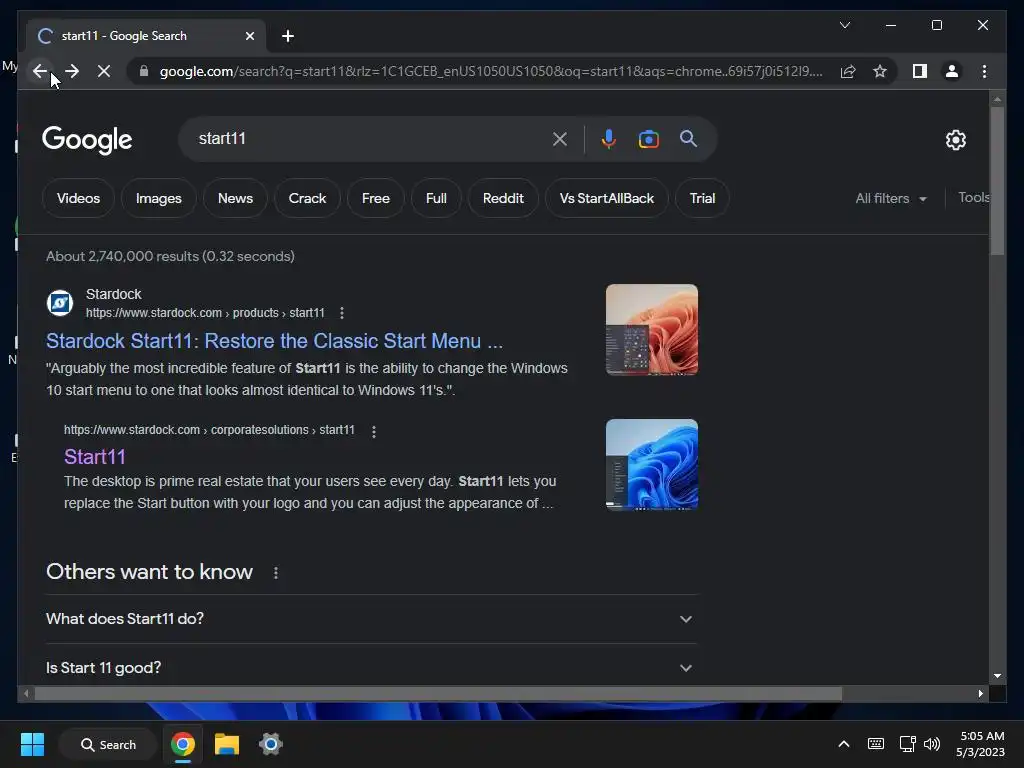View site information via the lock icon
The height and width of the screenshot is (768, 1024).
[144, 71]
